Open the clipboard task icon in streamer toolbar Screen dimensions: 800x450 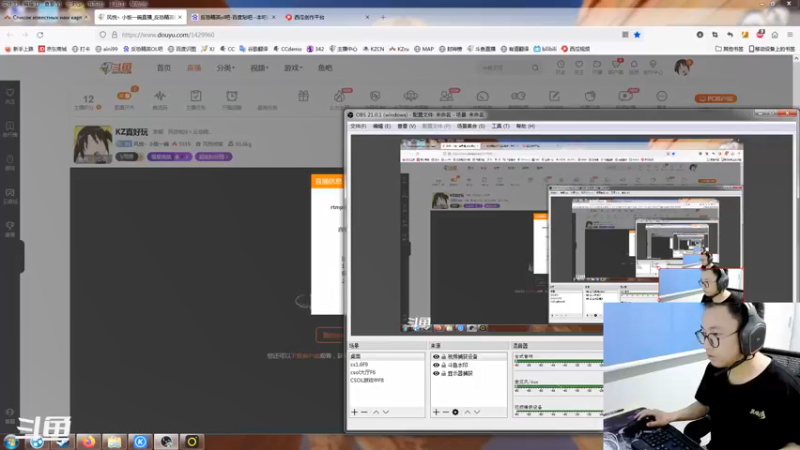point(196,95)
